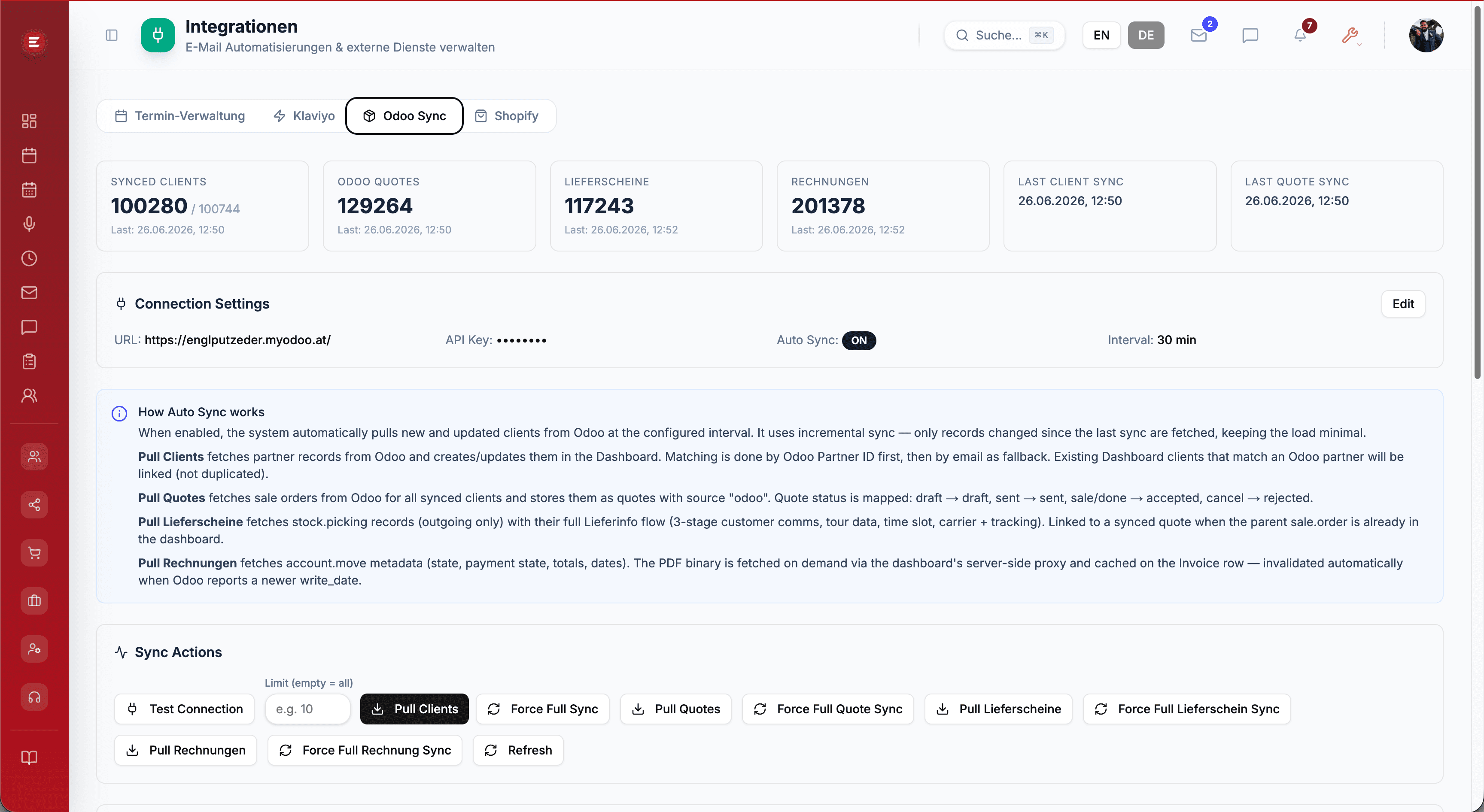Image resolution: width=1484 pixels, height=812 pixels.
Task: Switch language to EN
Action: click(1101, 35)
